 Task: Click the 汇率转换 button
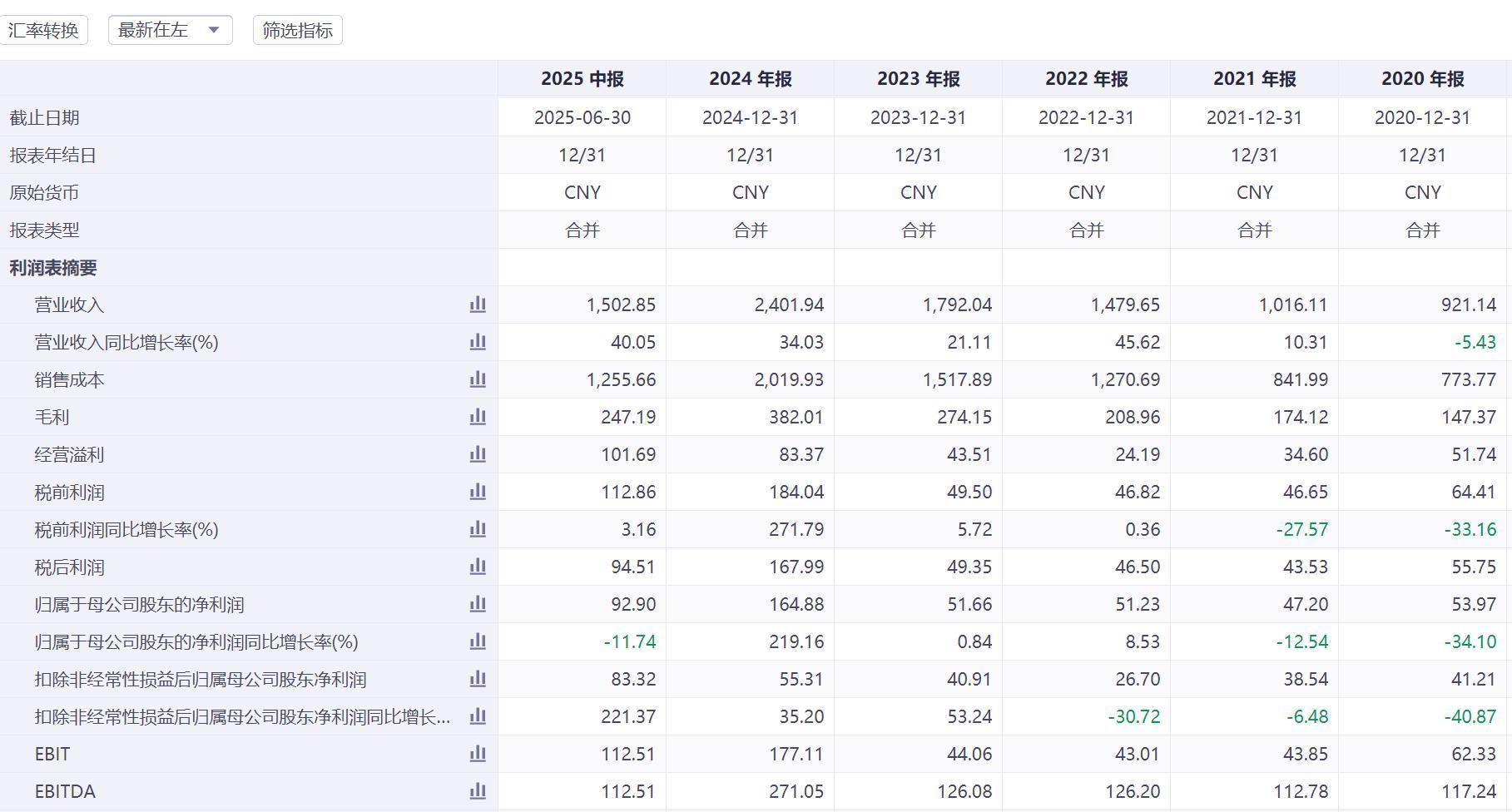click(43, 31)
